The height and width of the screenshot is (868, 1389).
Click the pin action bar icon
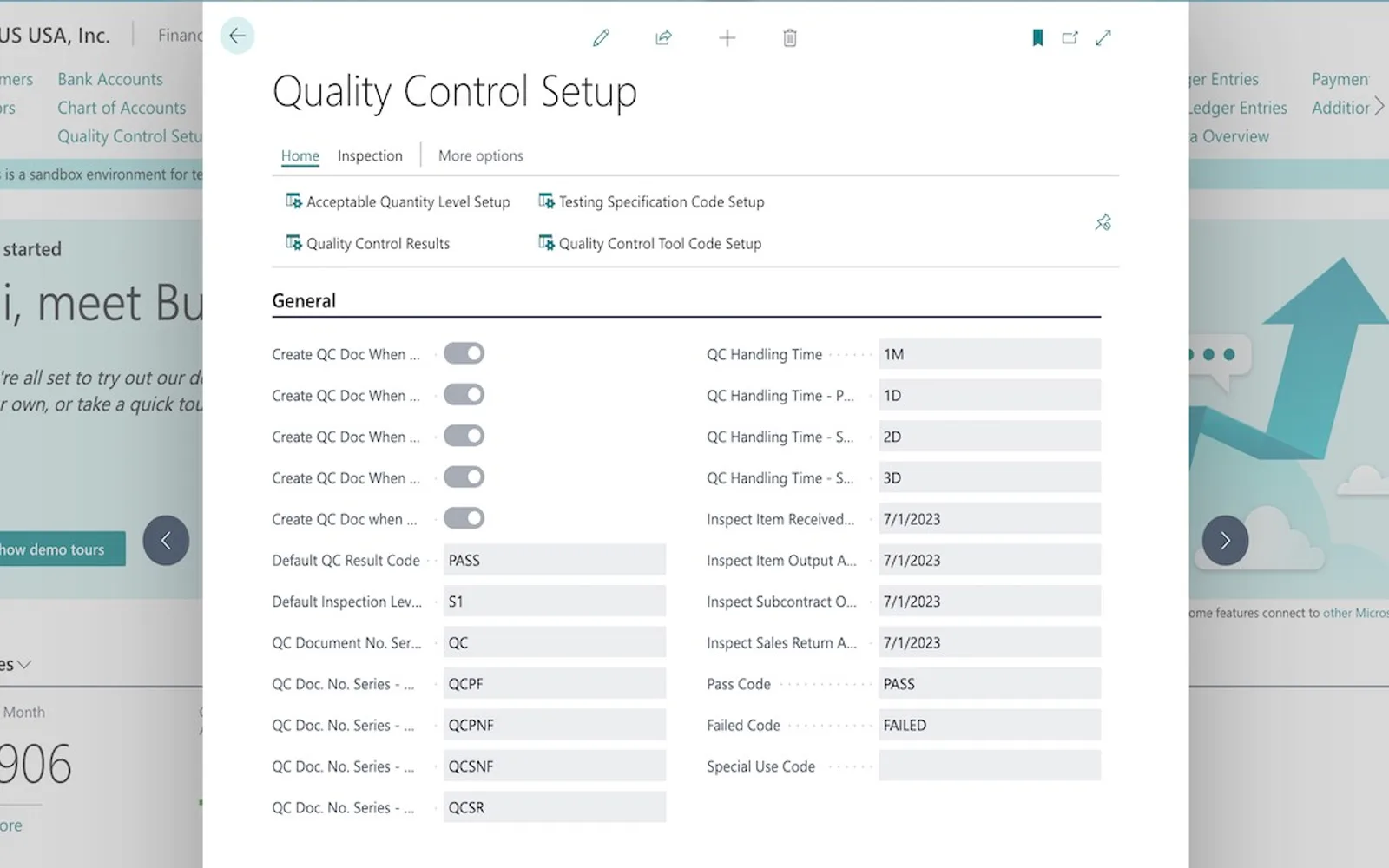[x=1103, y=222]
